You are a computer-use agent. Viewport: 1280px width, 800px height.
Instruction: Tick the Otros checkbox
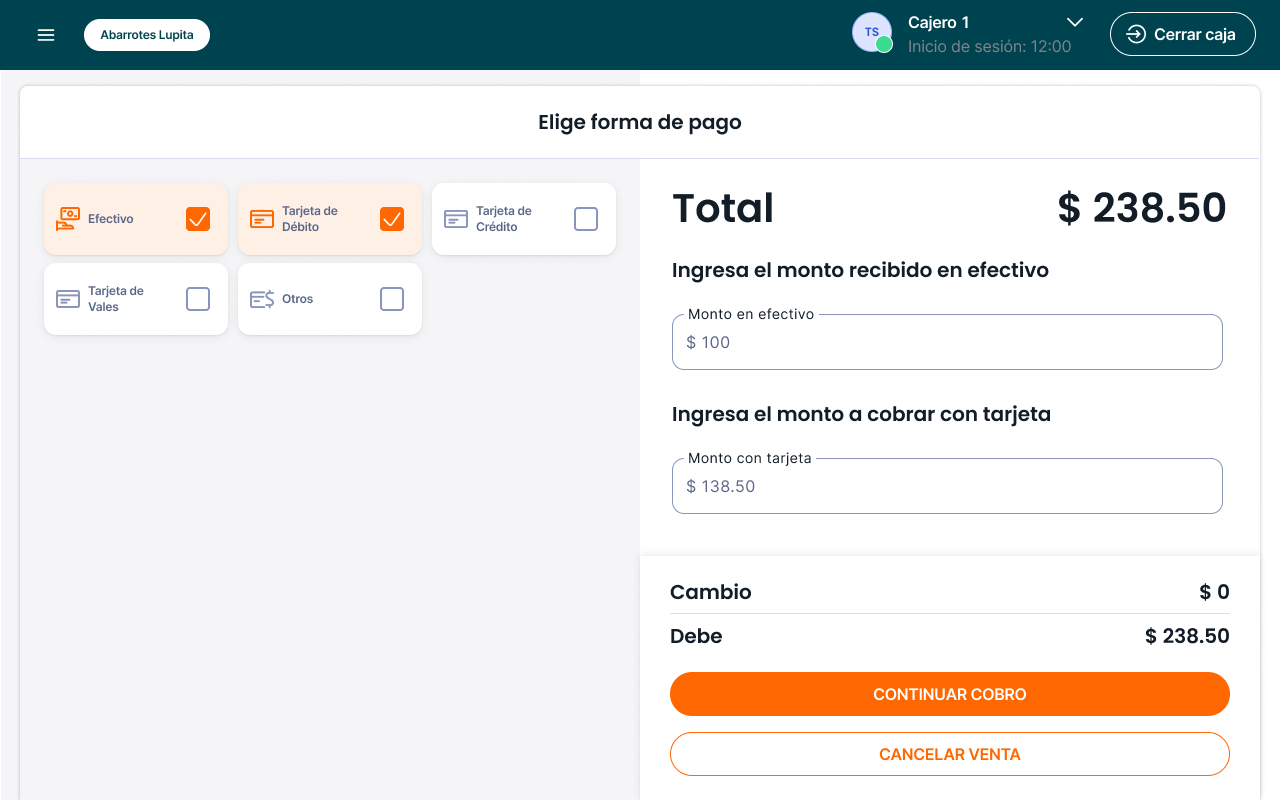[x=392, y=299]
